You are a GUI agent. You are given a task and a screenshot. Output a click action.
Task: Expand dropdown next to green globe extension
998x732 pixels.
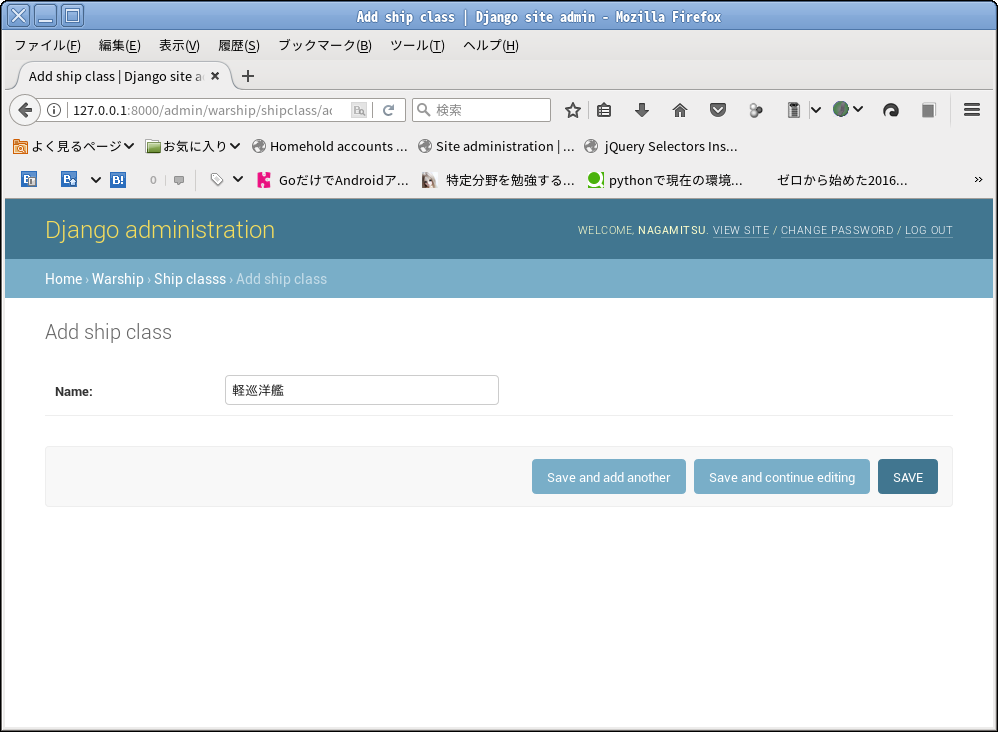[858, 109]
